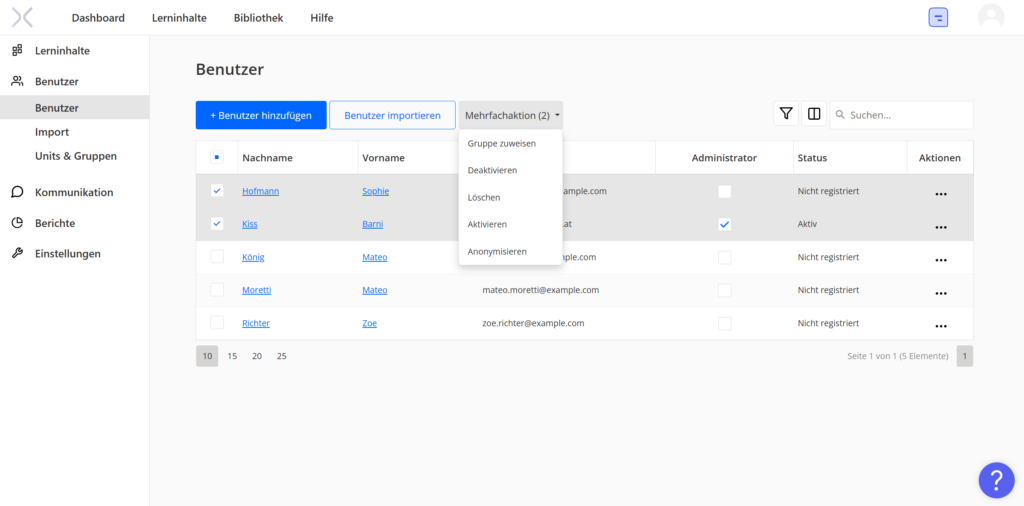Check the row checkbox for Moretti
Screen dimensions: 1024x506
(217, 289)
